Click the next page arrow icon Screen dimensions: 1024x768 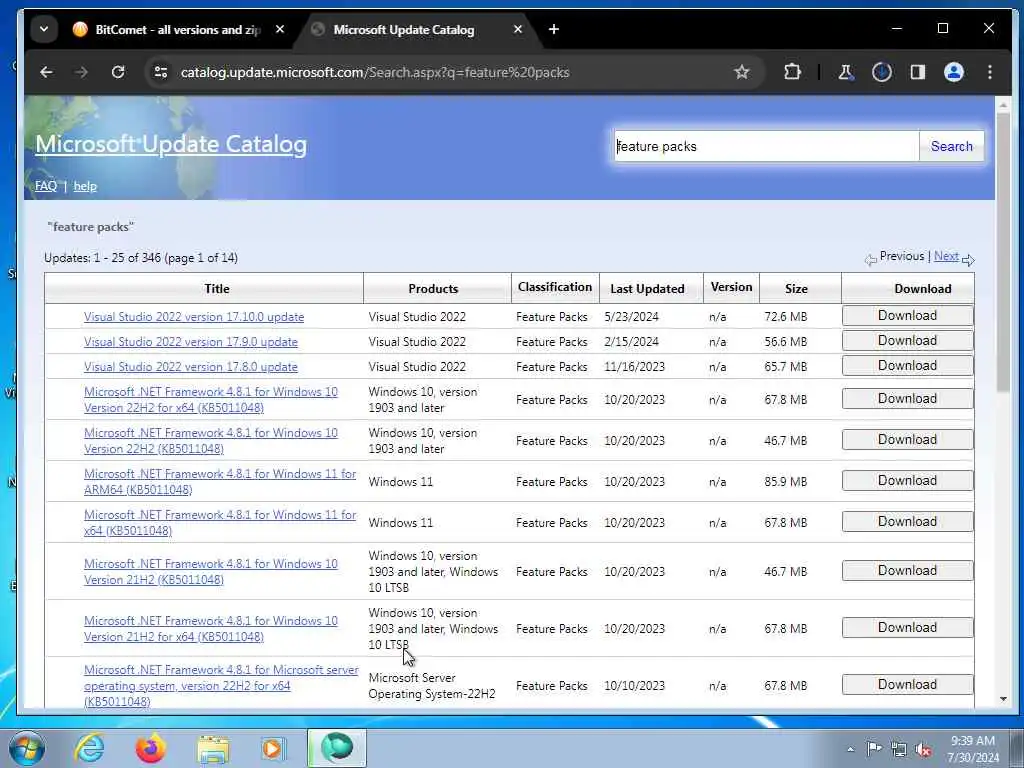point(968,260)
